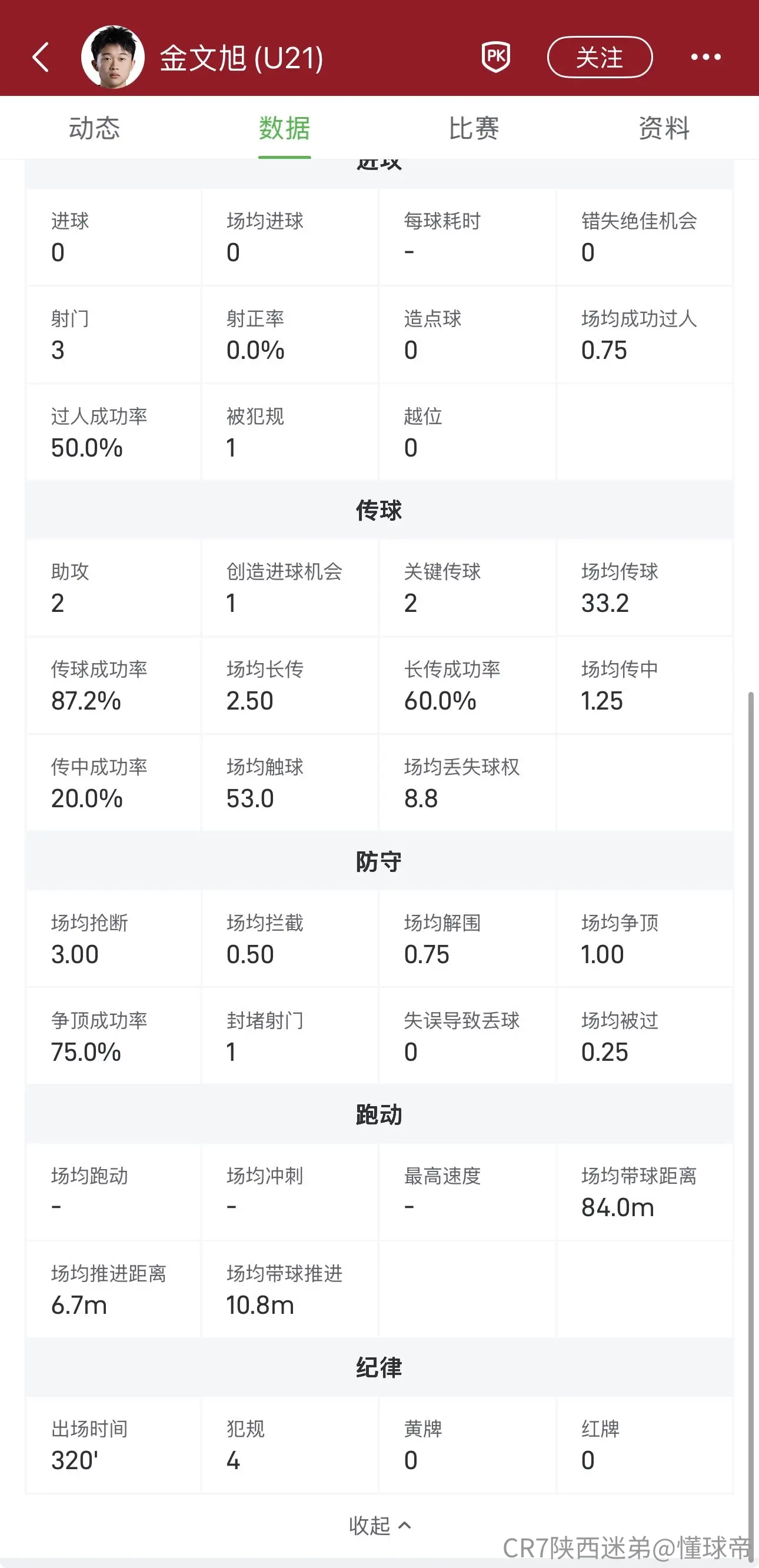Switch to the 动态 tab

(94, 128)
